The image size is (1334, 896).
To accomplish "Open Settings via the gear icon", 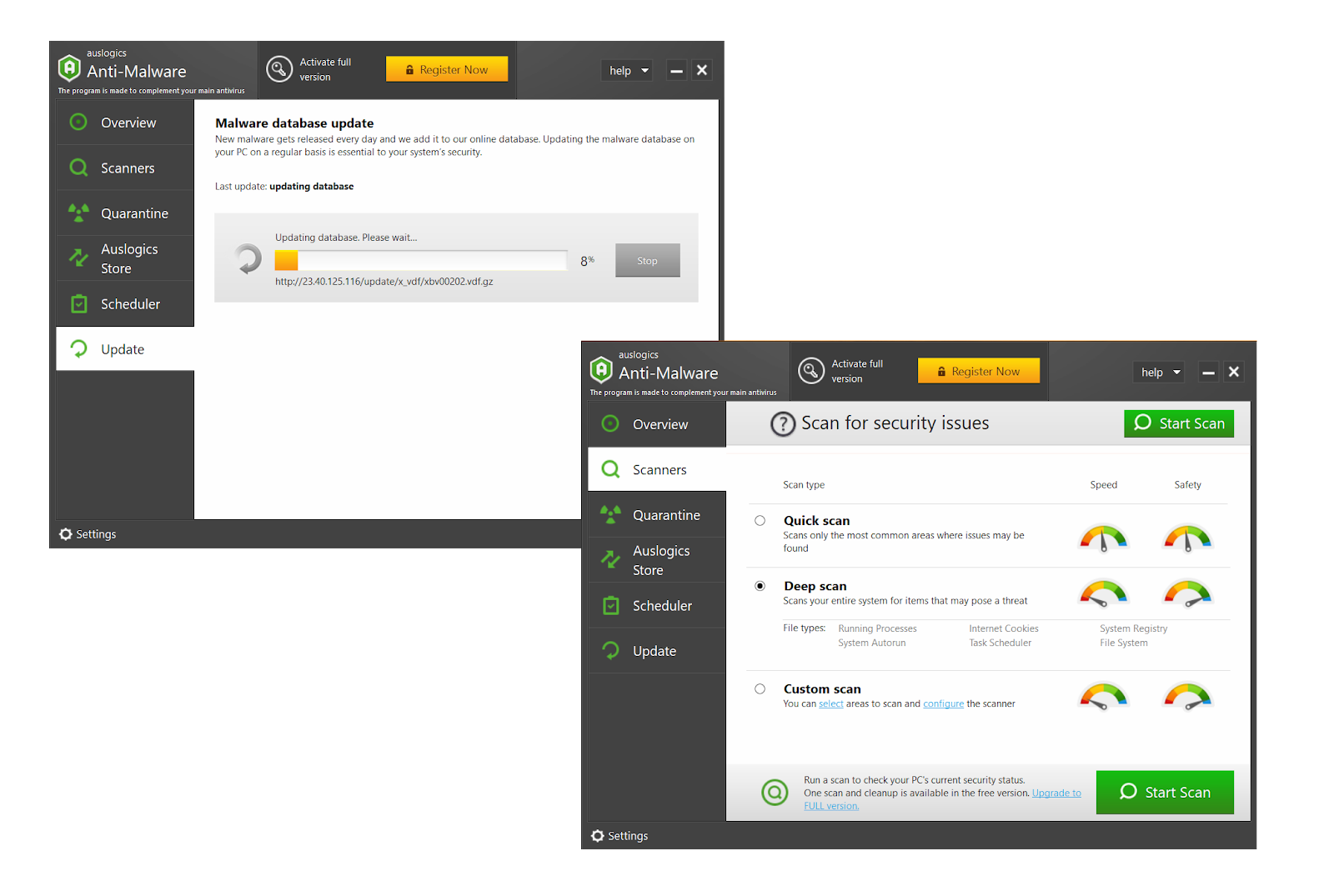I will click(597, 835).
